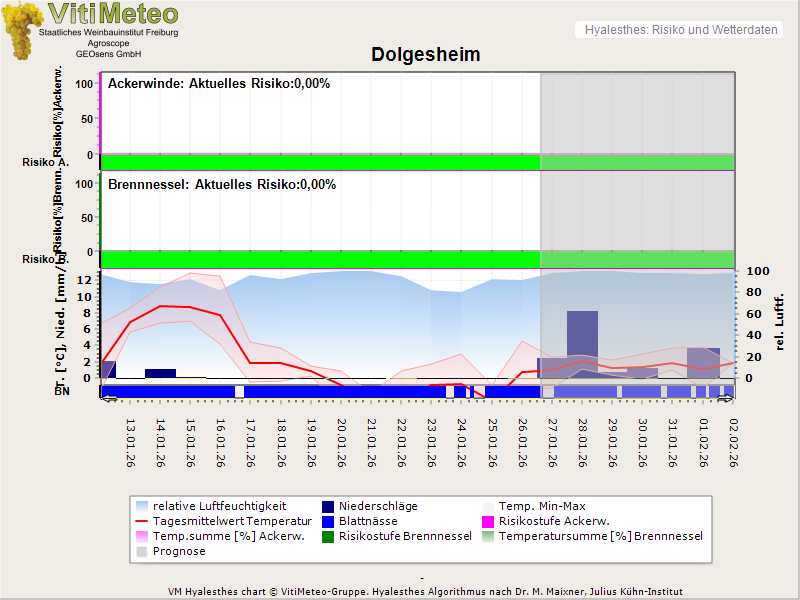Click the gray Prognose legend icon

142,551
